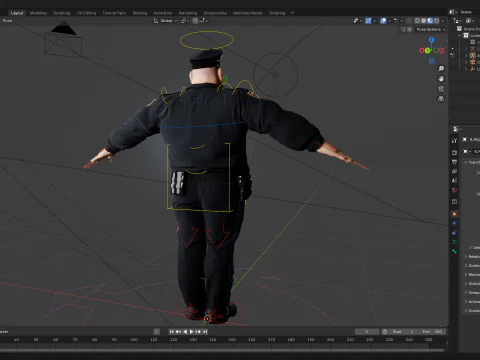The width and height of the screenshot is (480, 360).
Task: Switch to the Modeling workspace tab
Action: point(38,13)
